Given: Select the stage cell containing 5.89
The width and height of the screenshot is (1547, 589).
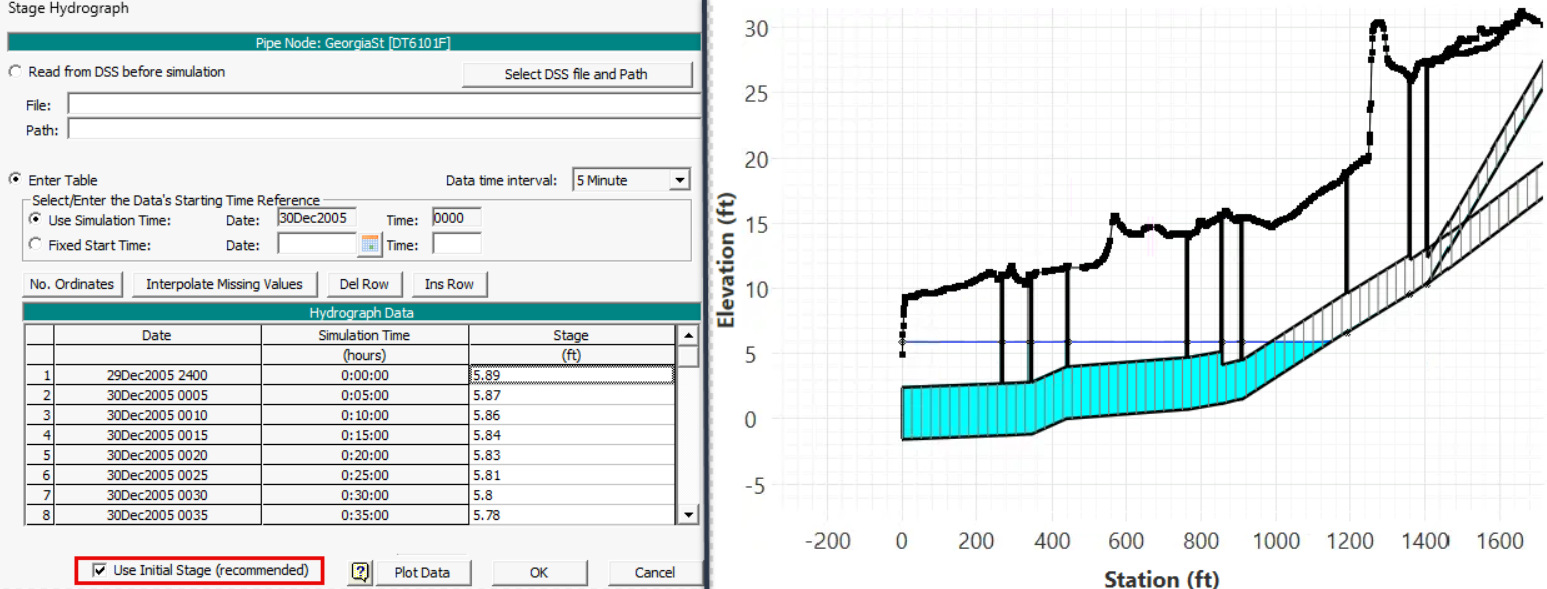Looking at the screenshot, I should [x=570, y=375].
